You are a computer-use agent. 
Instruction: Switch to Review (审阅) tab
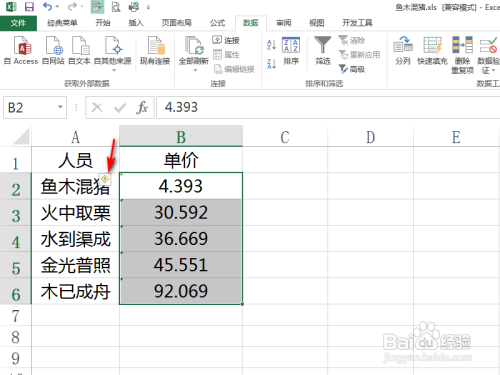[x=284, y=23]
